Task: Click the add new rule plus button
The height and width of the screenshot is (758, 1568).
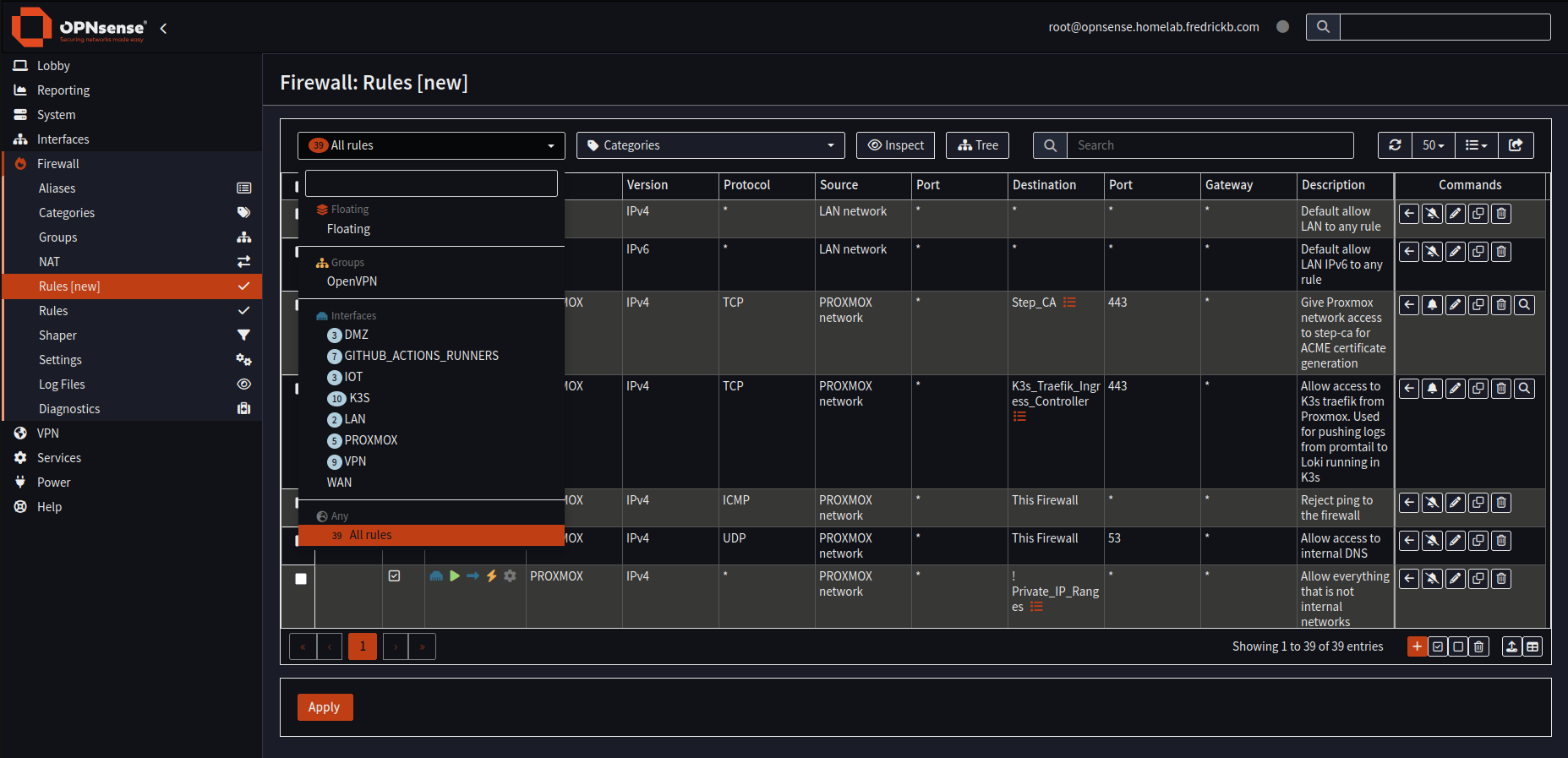Action: [1417, 646]
